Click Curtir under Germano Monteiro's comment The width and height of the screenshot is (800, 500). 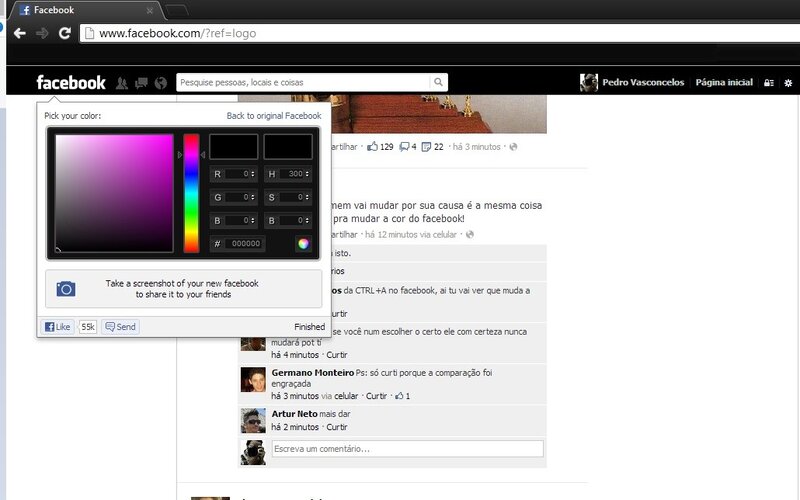pos(377,396)
